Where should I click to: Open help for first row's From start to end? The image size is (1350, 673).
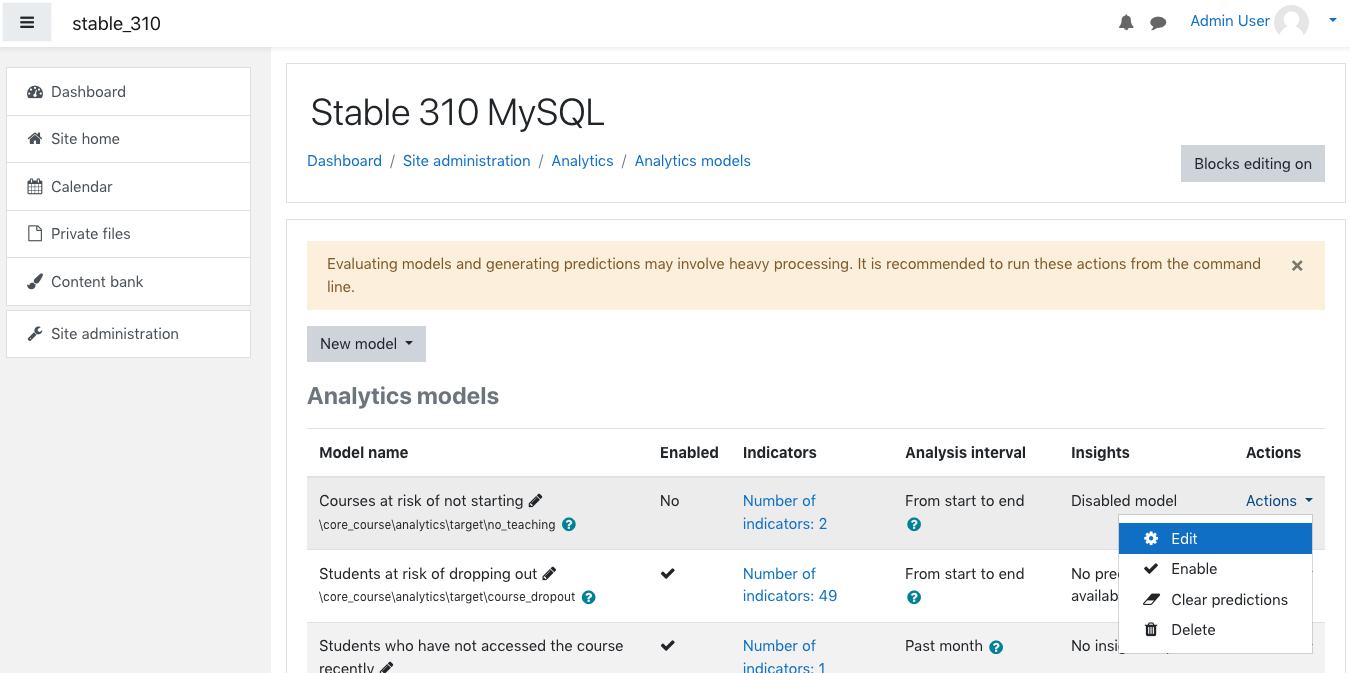914,524
